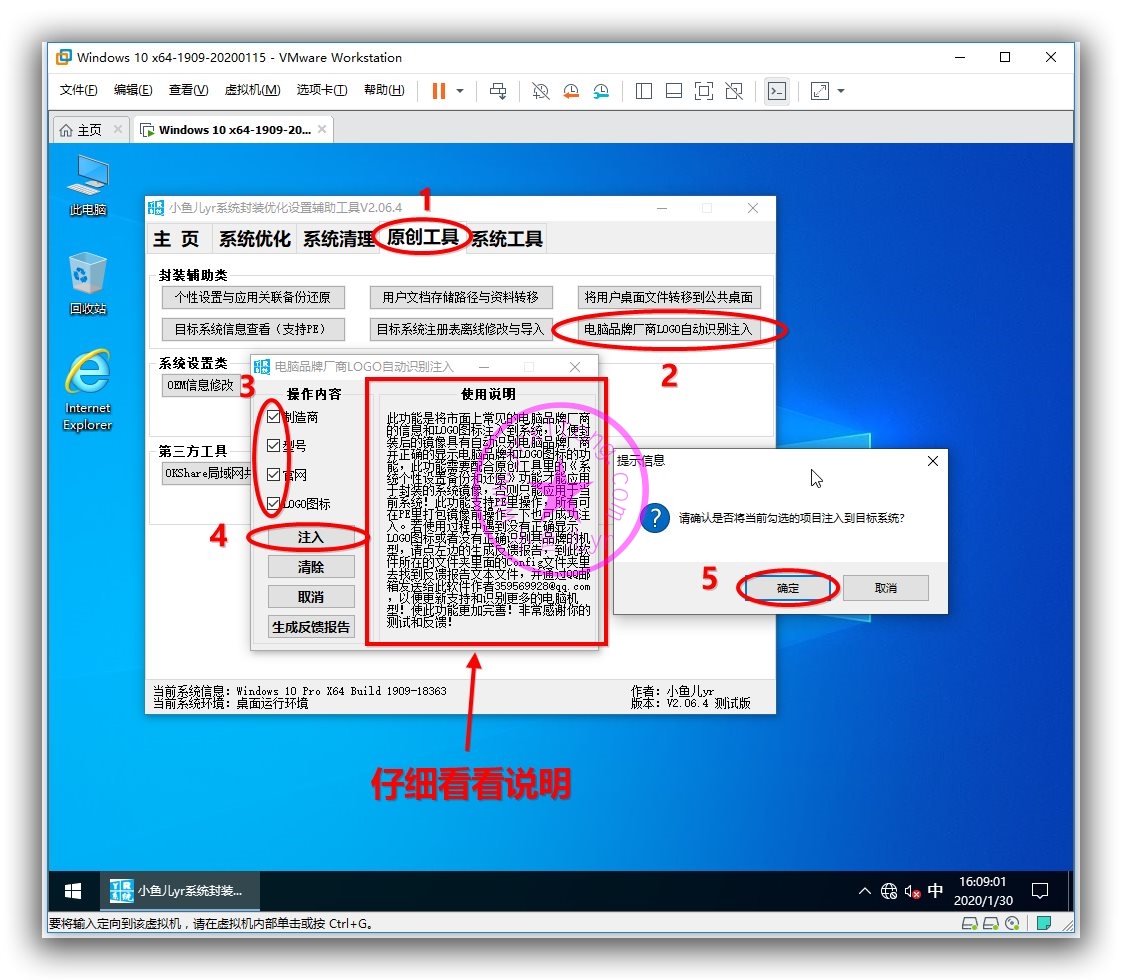This screenshot has height=980, width=1122.
Task: Open the 文件(F) menu
Action: tap(78, 90)
